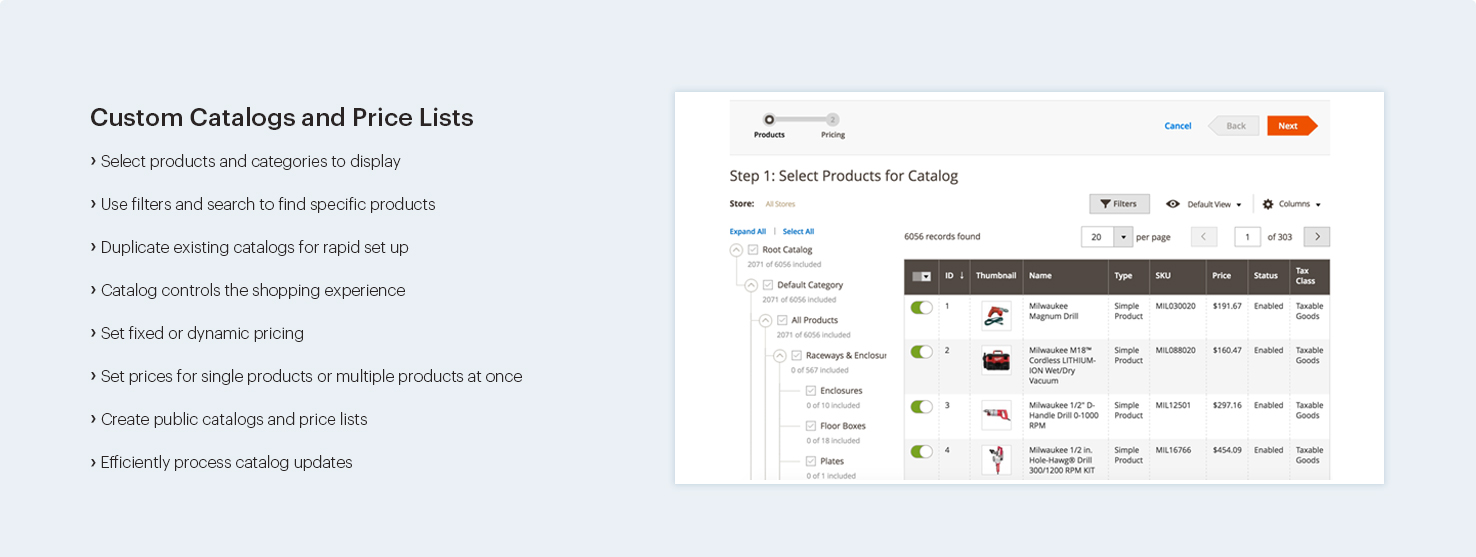Image resolution: width=1476 pixels, height=557 pixels.
Task: Go to the previous page arrow
Action: coord(1204,237)
